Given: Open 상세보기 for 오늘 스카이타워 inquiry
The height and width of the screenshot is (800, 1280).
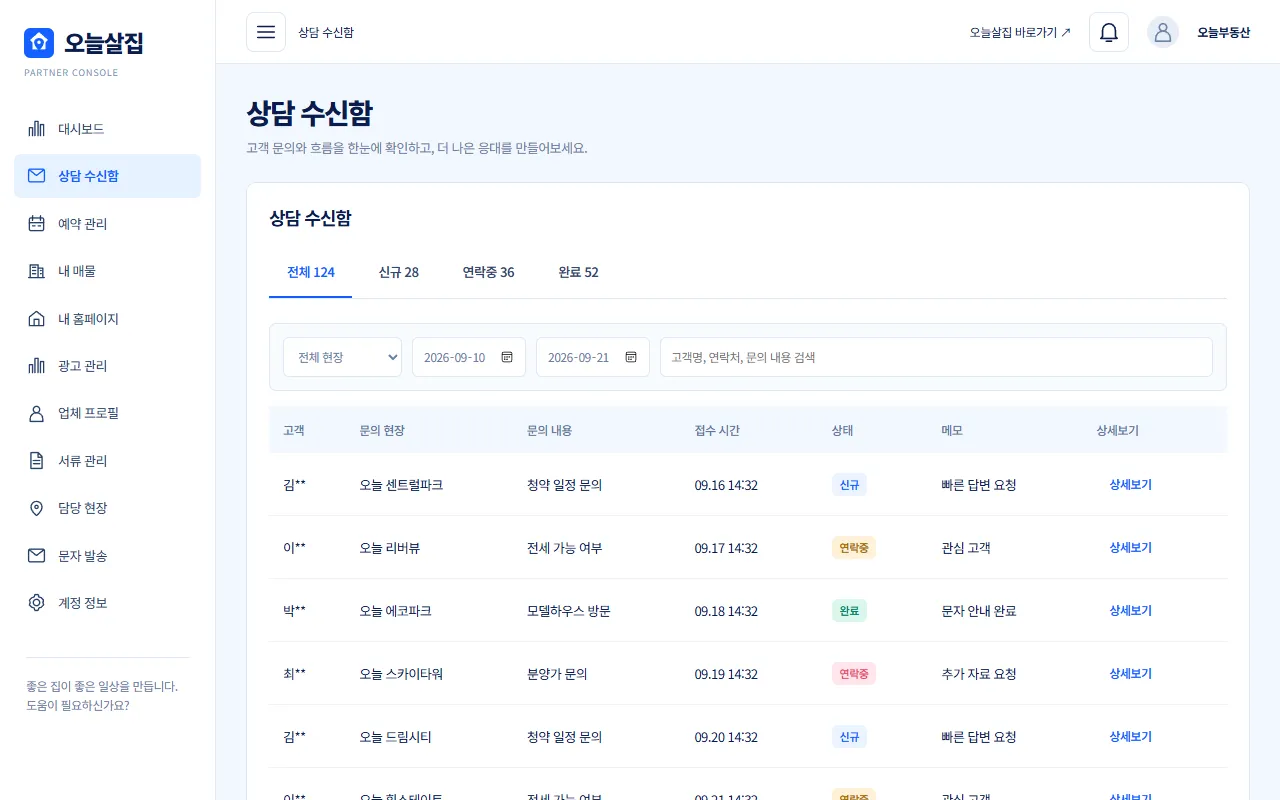Looking at the screenshot, I should pos(1130,674).
